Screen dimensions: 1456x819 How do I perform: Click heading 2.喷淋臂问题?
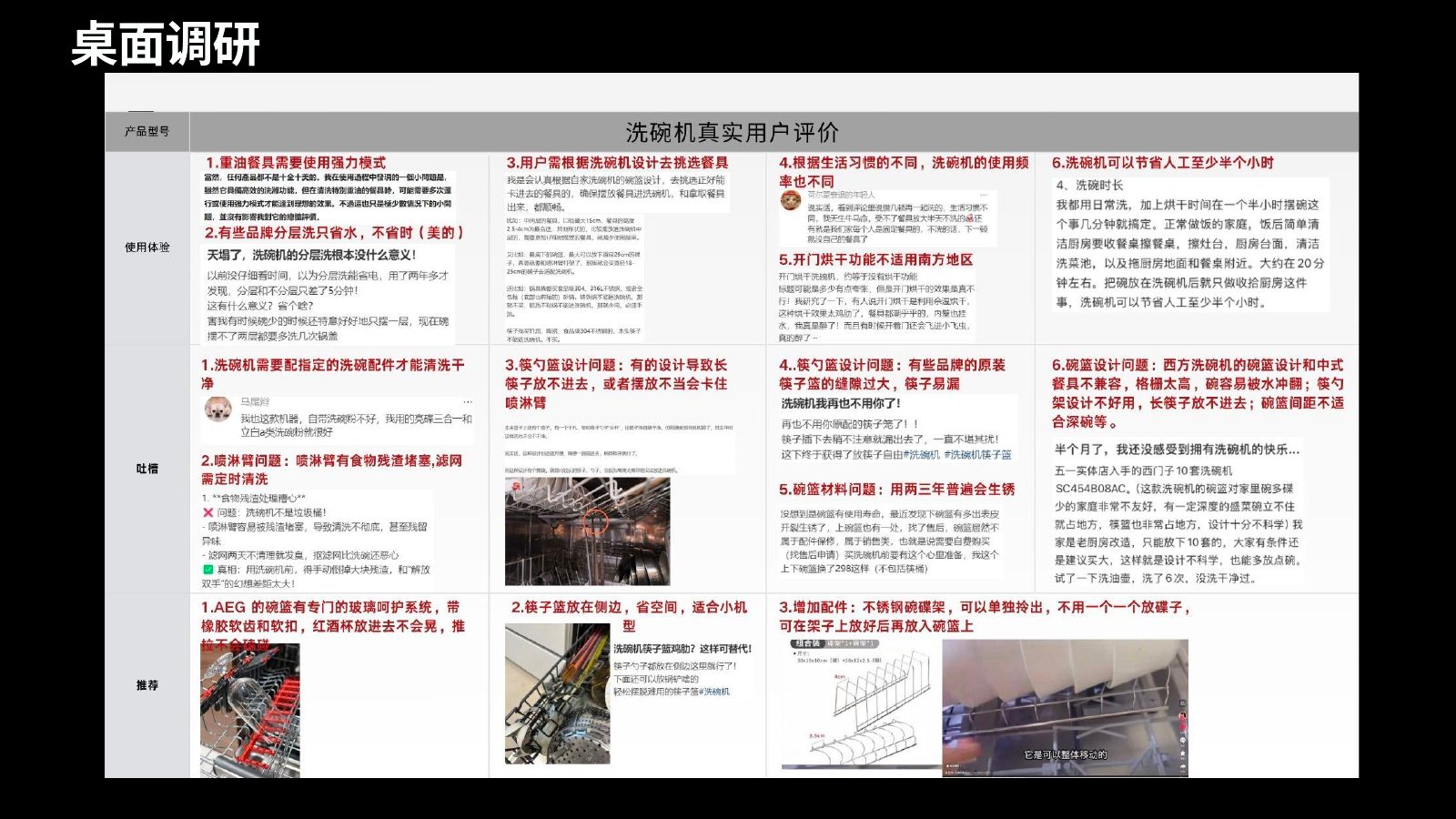coord(331,470)
